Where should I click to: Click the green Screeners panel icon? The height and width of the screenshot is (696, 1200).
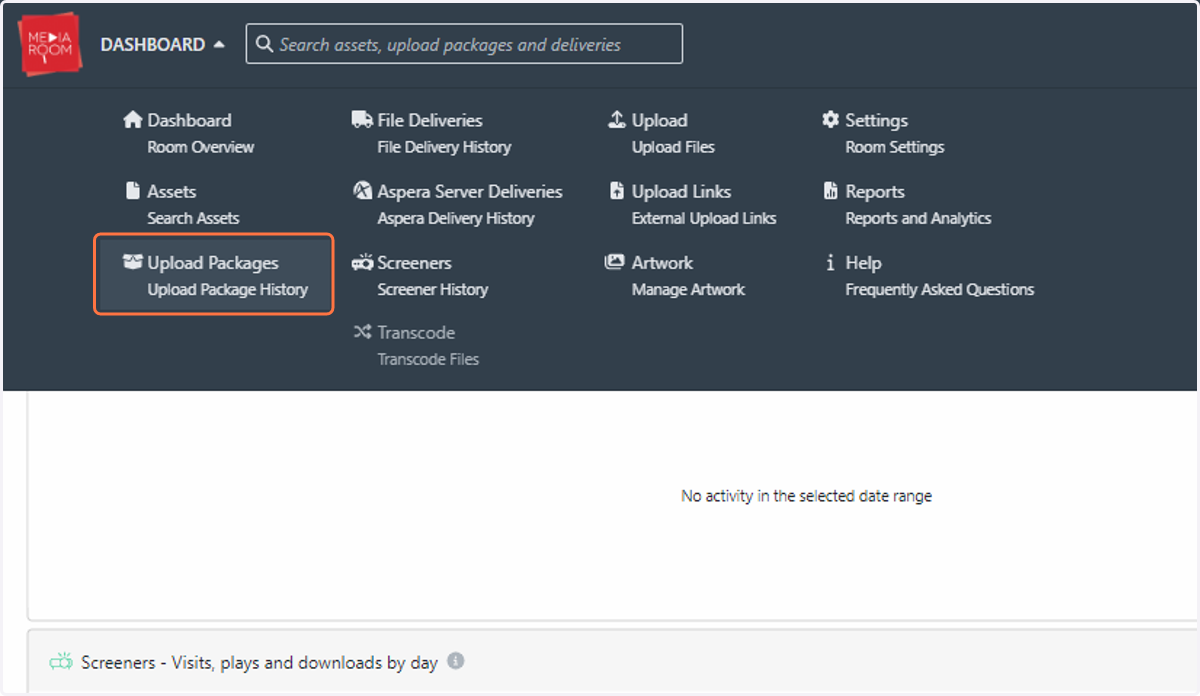(x=61, y=662)
